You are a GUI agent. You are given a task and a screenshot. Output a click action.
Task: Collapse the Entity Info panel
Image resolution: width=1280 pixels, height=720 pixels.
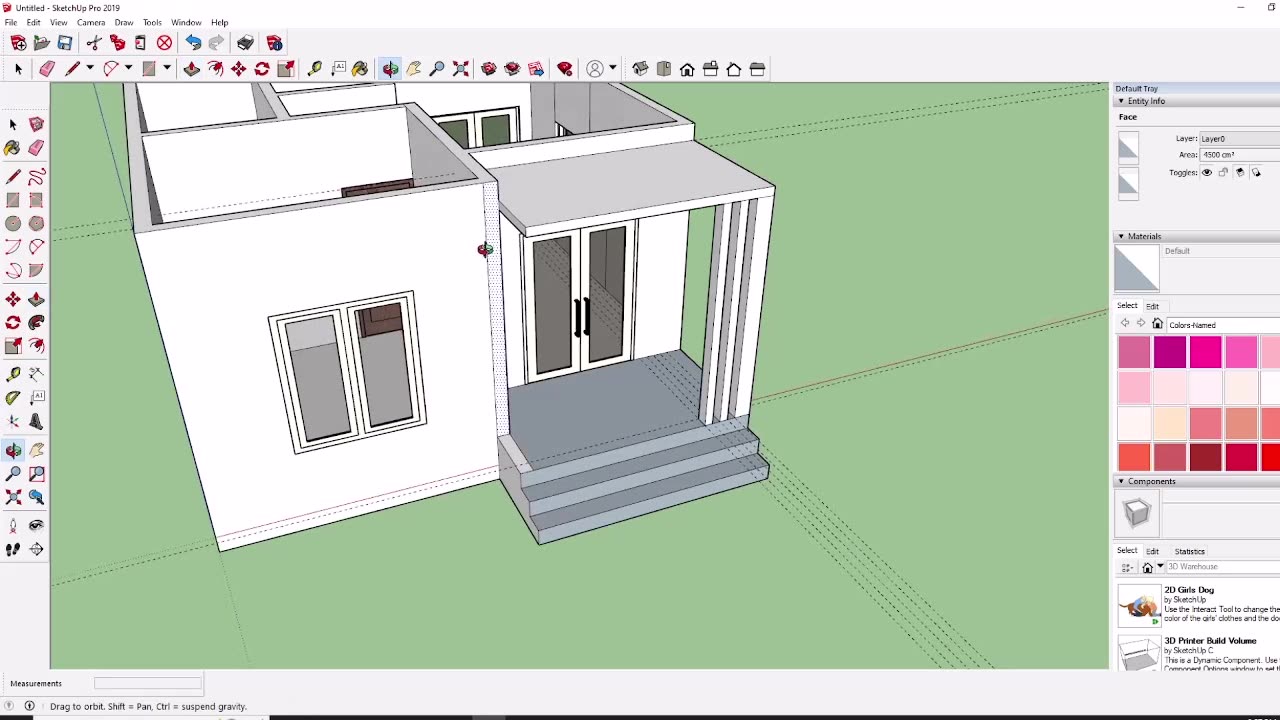pyautogui.click(x=1121, y=101)
